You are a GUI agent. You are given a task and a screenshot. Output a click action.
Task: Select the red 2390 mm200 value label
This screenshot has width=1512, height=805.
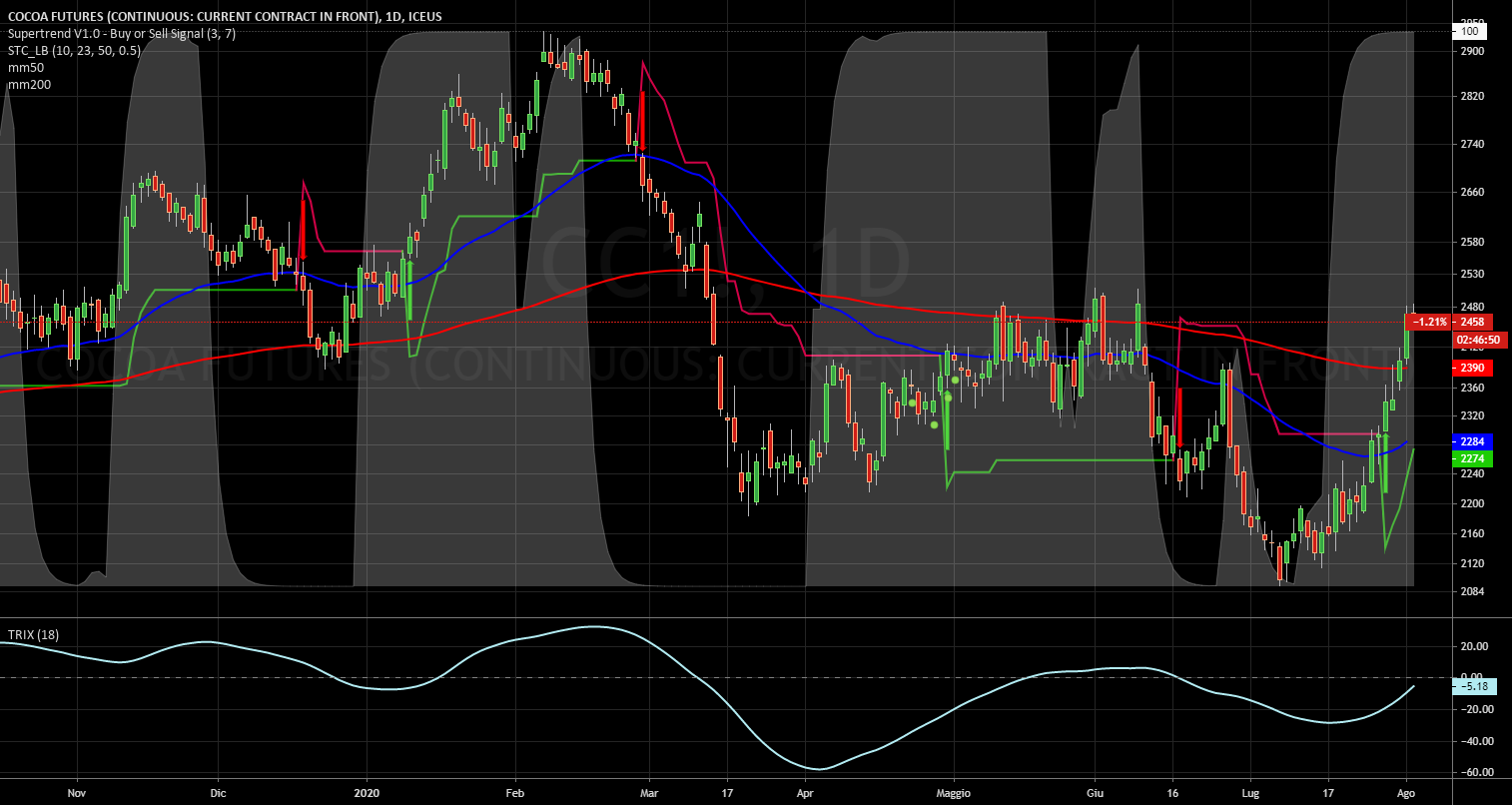click(1472, 368)
